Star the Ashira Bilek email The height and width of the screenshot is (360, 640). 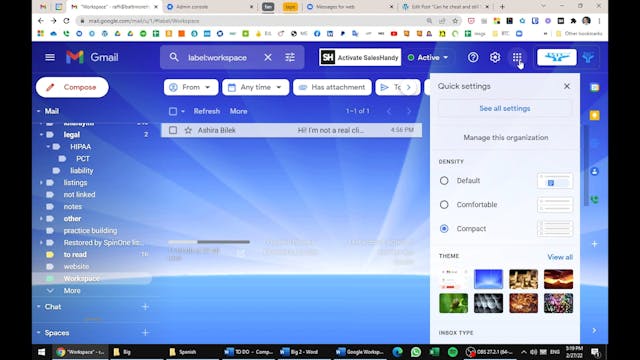(188, 130)
